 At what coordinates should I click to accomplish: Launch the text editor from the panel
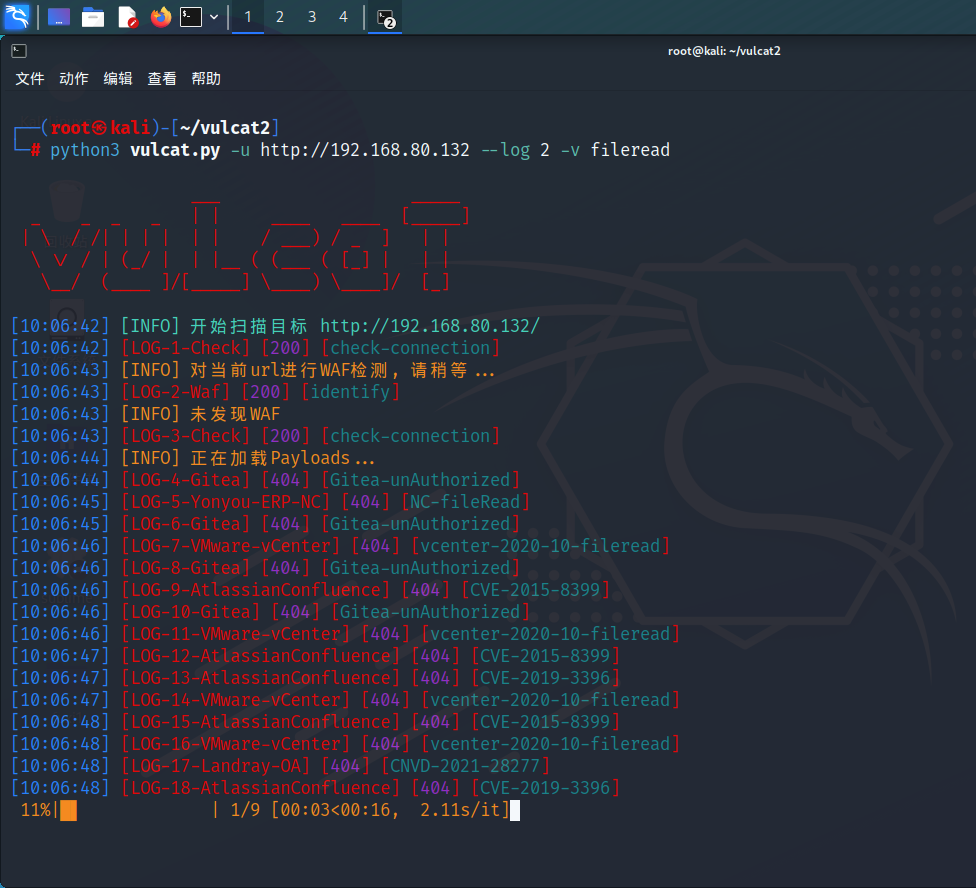coord(127,17)
